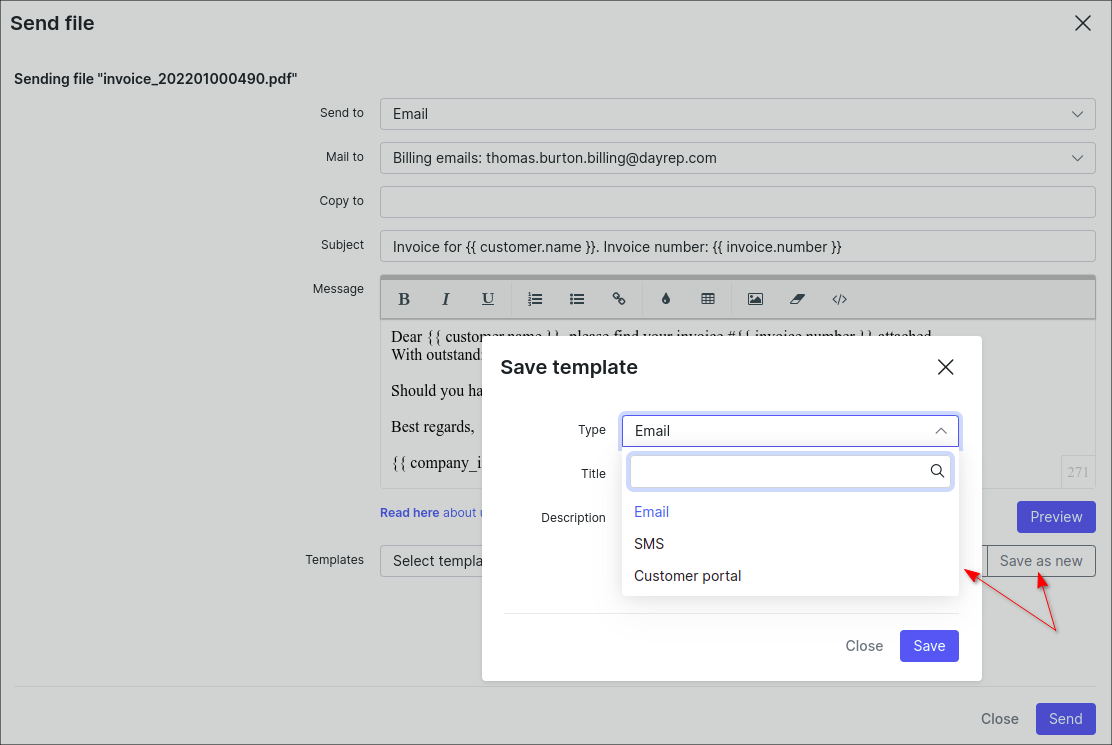
Task: Apply italic formatting in message toolbar
Action: (446, 299)
